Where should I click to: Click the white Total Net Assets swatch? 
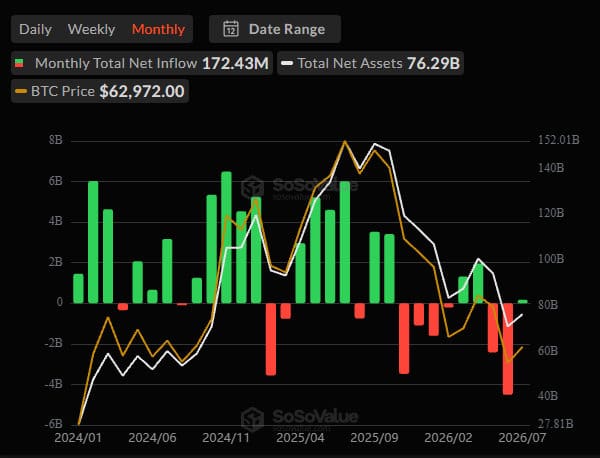[287, 63]
